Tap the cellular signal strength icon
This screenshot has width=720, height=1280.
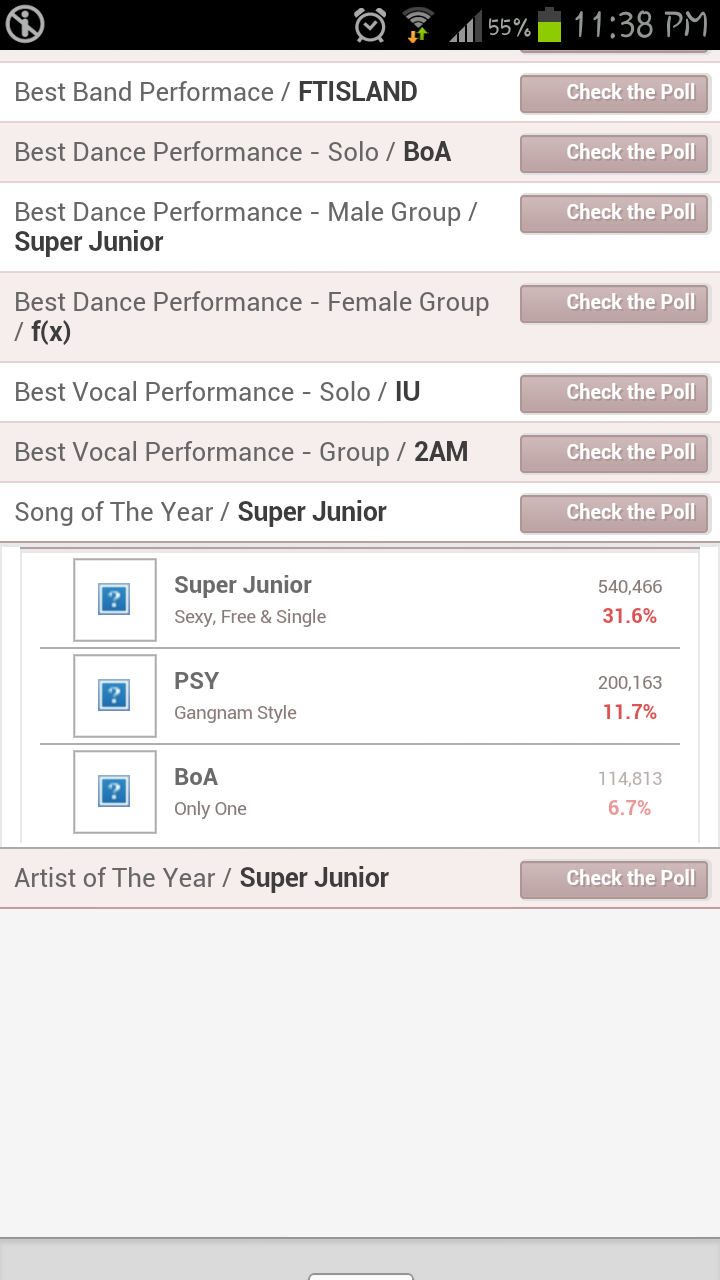click(465, 27)
